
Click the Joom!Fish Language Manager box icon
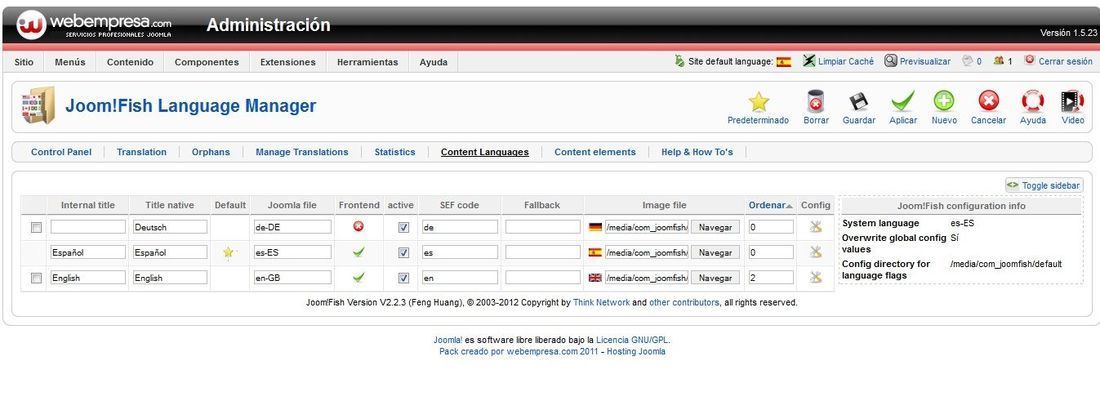[39, 105]
